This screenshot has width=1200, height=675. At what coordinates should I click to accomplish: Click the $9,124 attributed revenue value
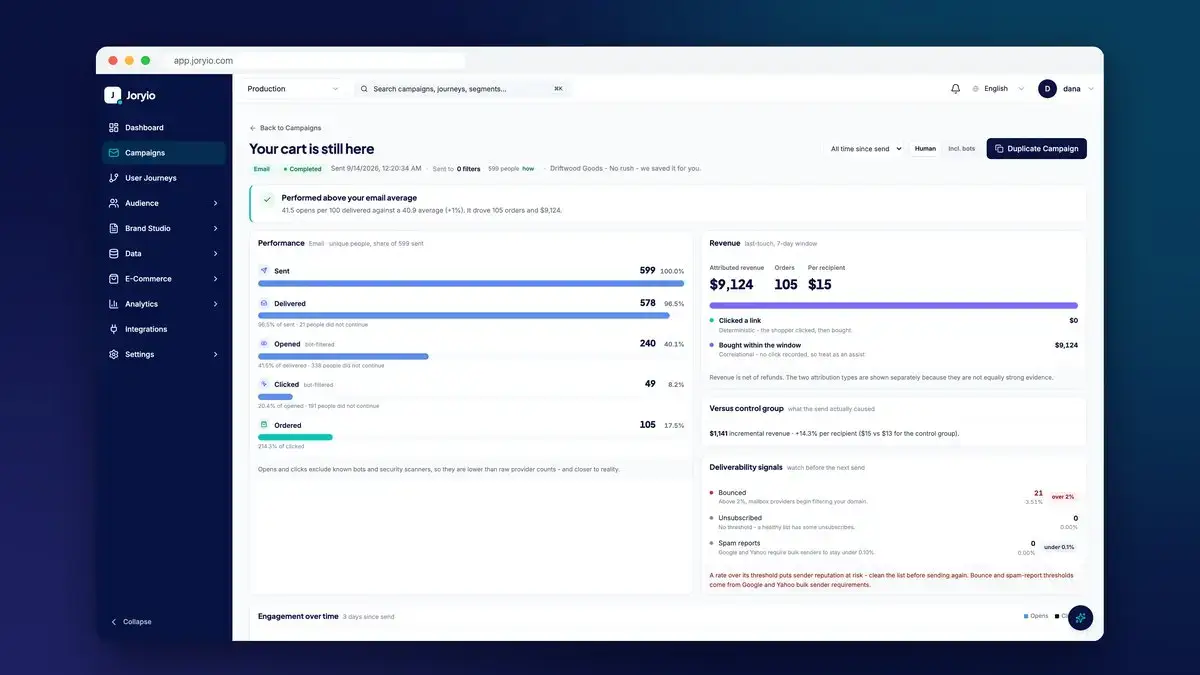[x=731, y=285]
